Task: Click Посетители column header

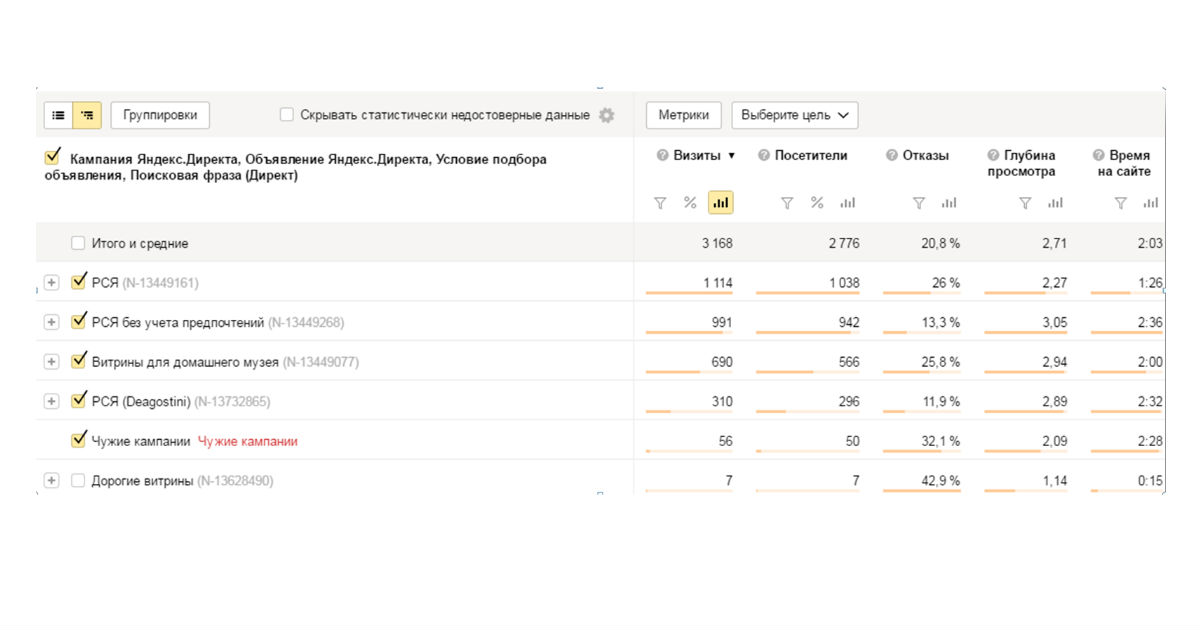Action: pyautogui.click(x=811, y=156)
